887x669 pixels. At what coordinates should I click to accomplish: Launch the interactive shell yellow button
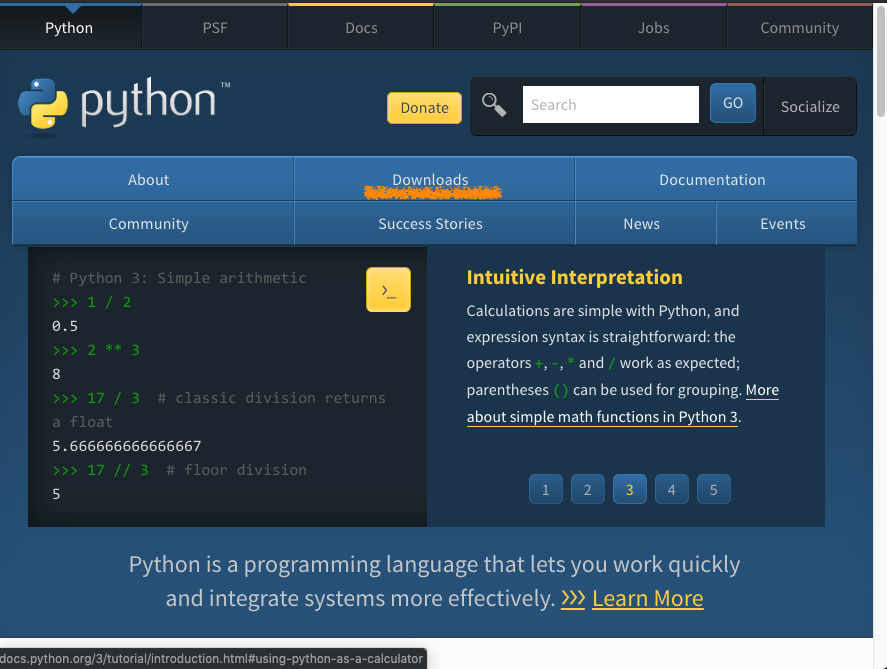[x=388, y=290]
